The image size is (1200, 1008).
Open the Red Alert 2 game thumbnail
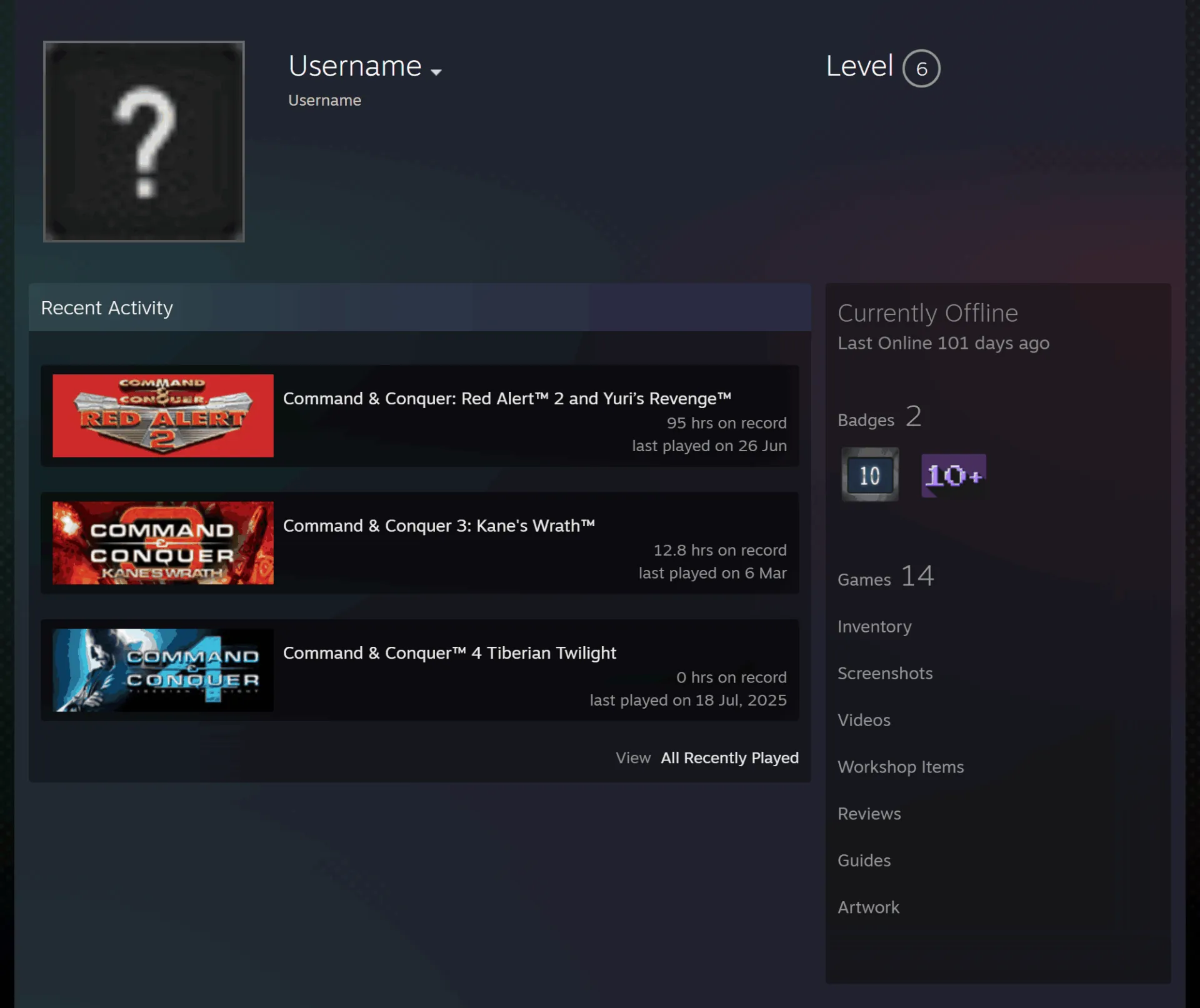click(163, 416)
